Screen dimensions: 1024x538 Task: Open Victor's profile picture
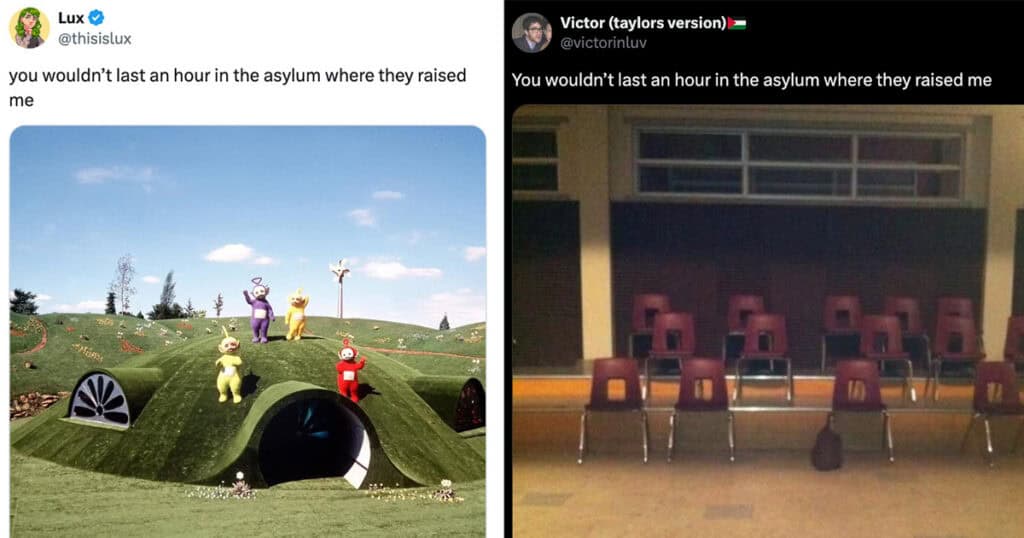(532, 33)
